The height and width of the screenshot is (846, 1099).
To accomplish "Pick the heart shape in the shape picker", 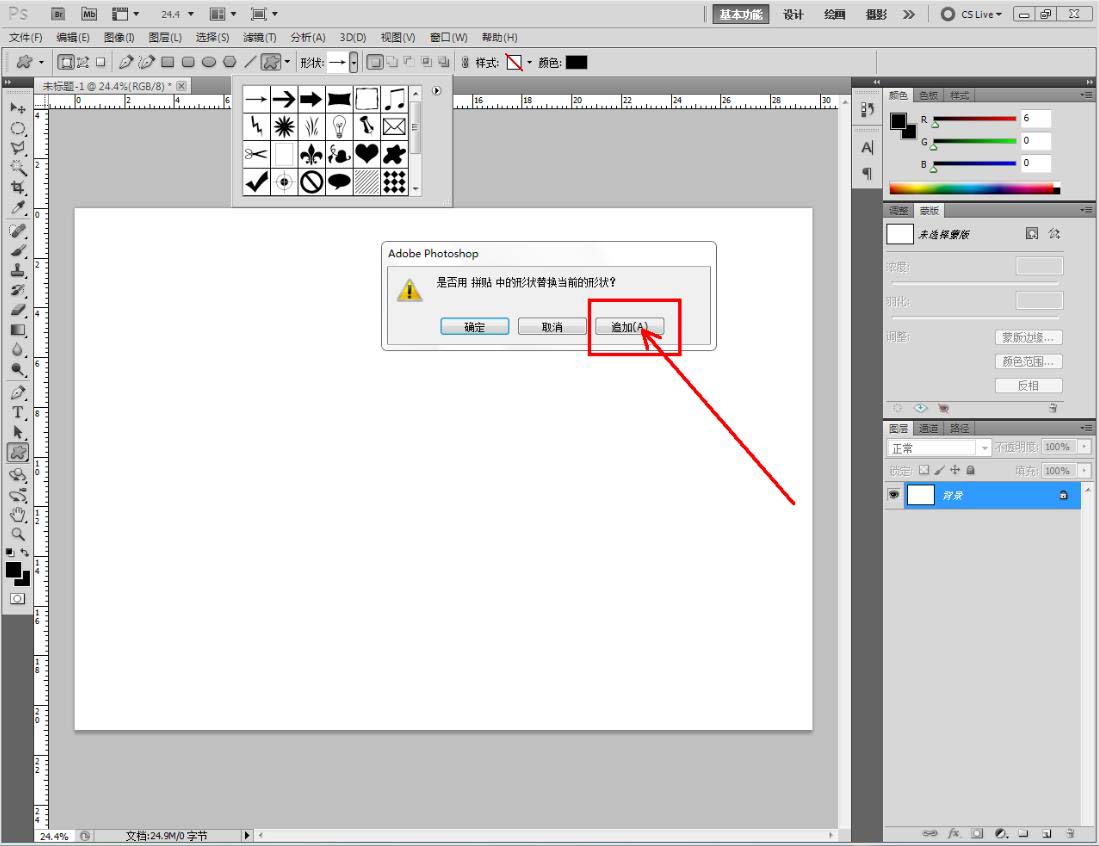I will 367,153.
